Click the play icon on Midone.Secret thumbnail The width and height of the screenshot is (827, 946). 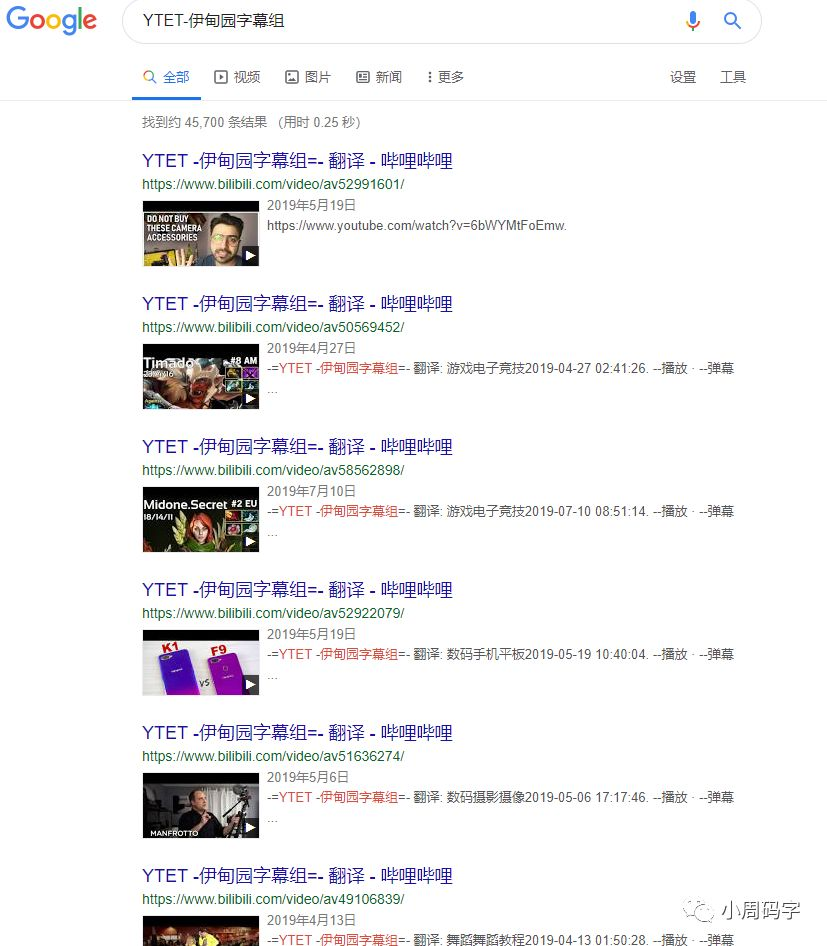tap(250, 542)
